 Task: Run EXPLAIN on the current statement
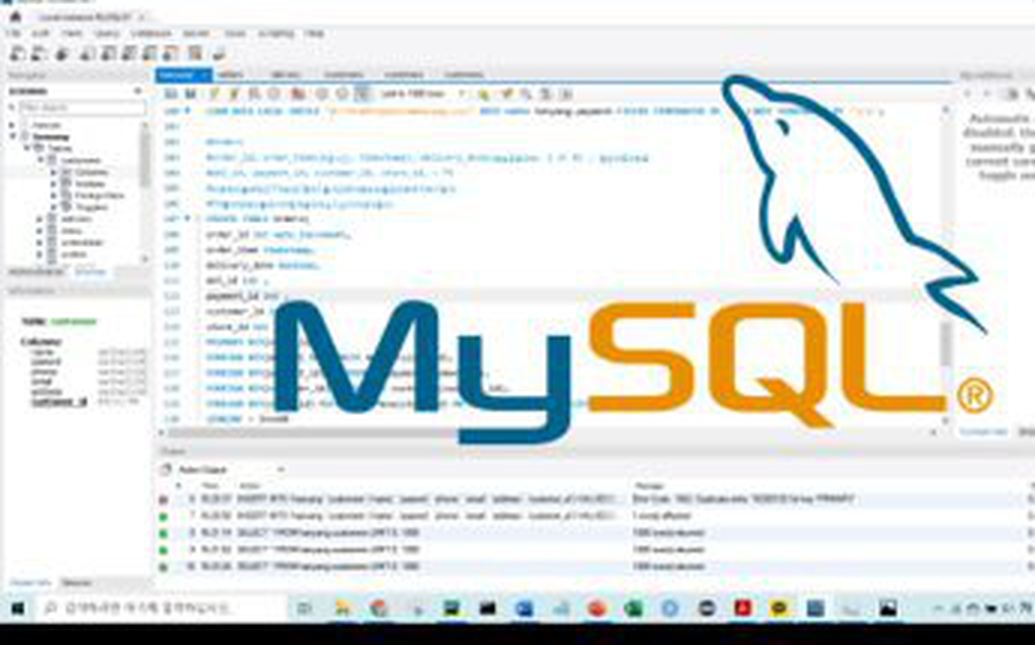254,94
